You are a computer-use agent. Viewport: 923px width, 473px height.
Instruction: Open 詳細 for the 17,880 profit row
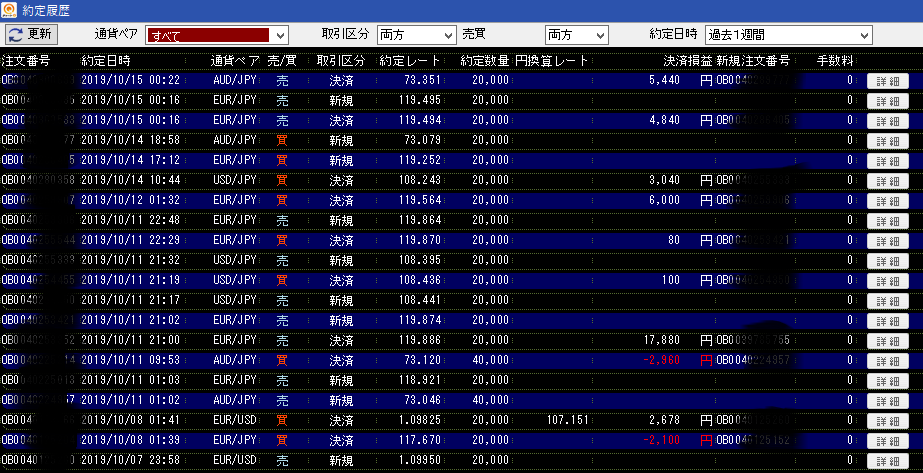pos(888,341)
